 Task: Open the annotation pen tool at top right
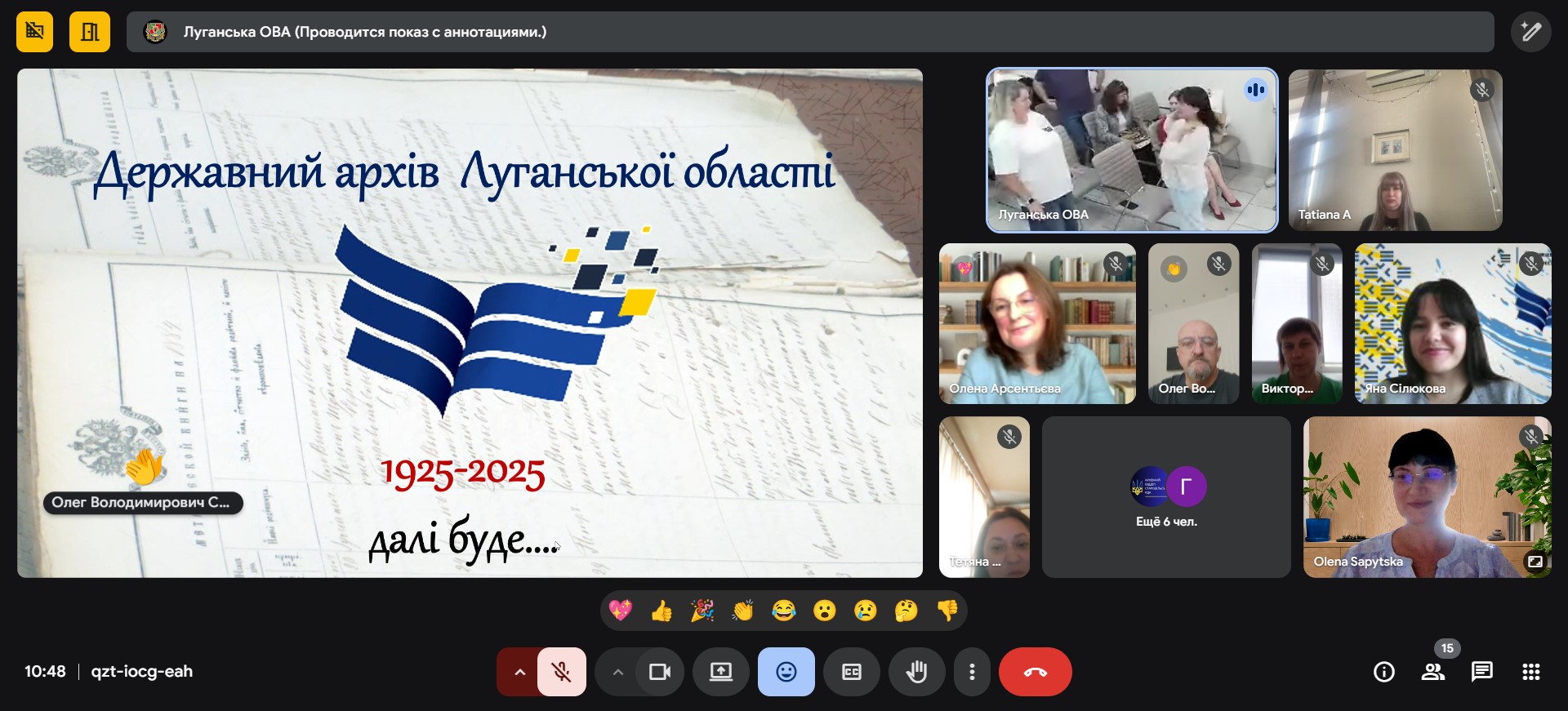[1530, 32]
